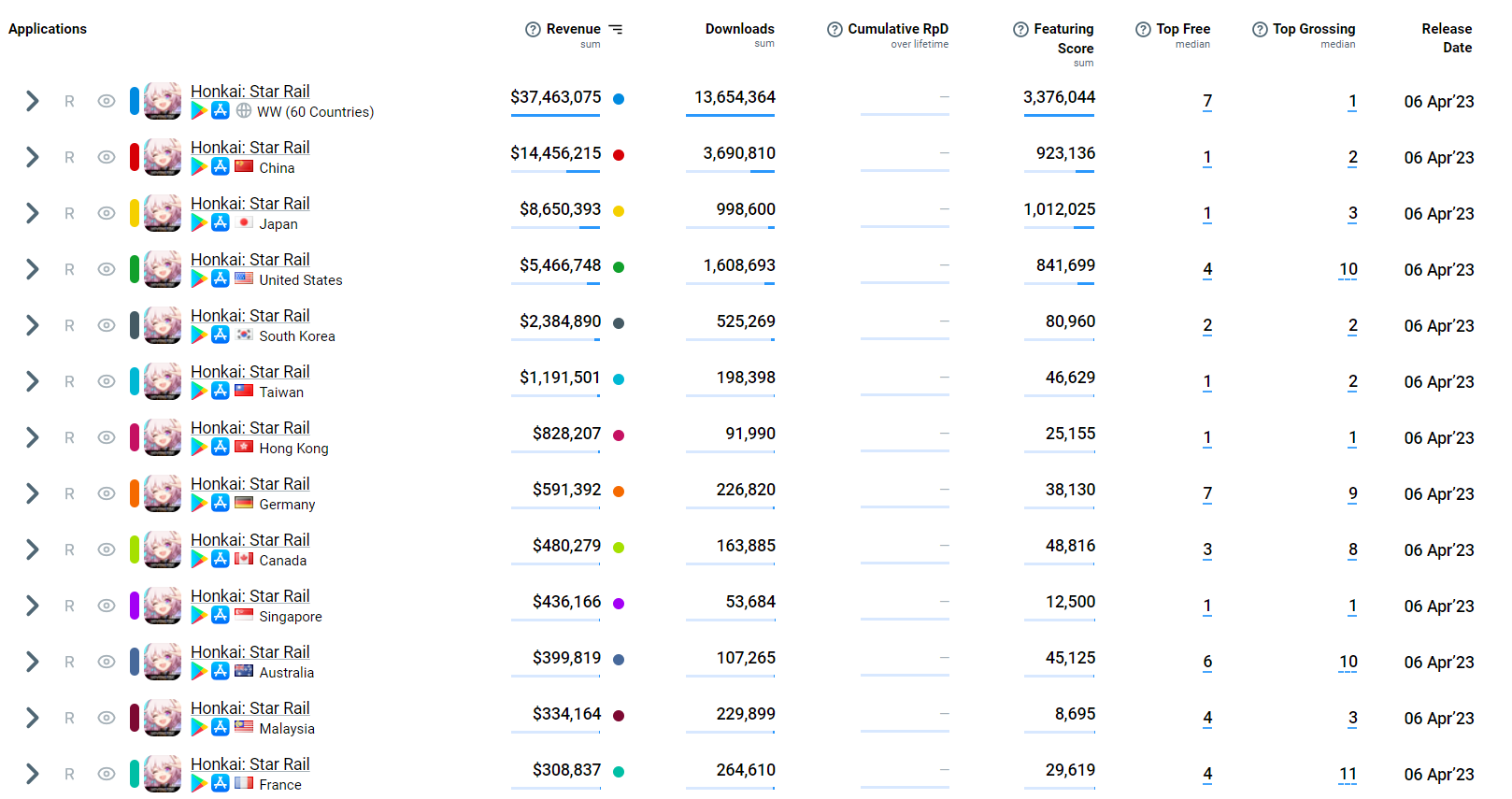Click revenue value $37,463,075
This screenshot has height=799, width=1512.
coord(556,97)
